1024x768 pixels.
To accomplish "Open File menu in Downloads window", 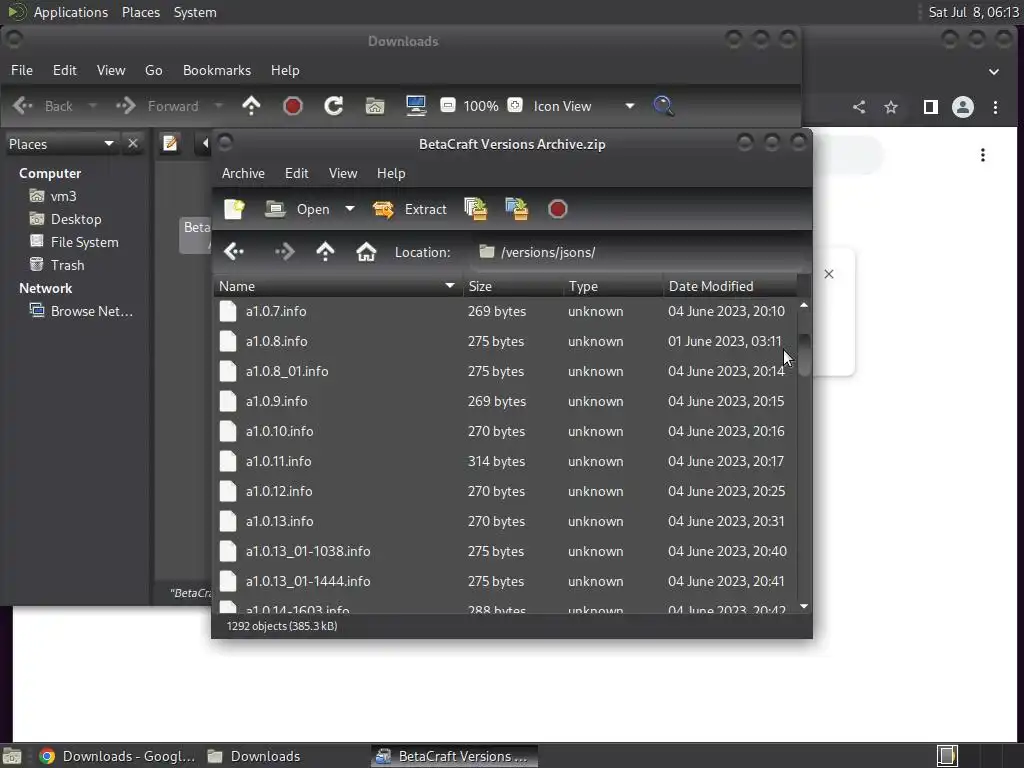I will (x=22, y=71).
